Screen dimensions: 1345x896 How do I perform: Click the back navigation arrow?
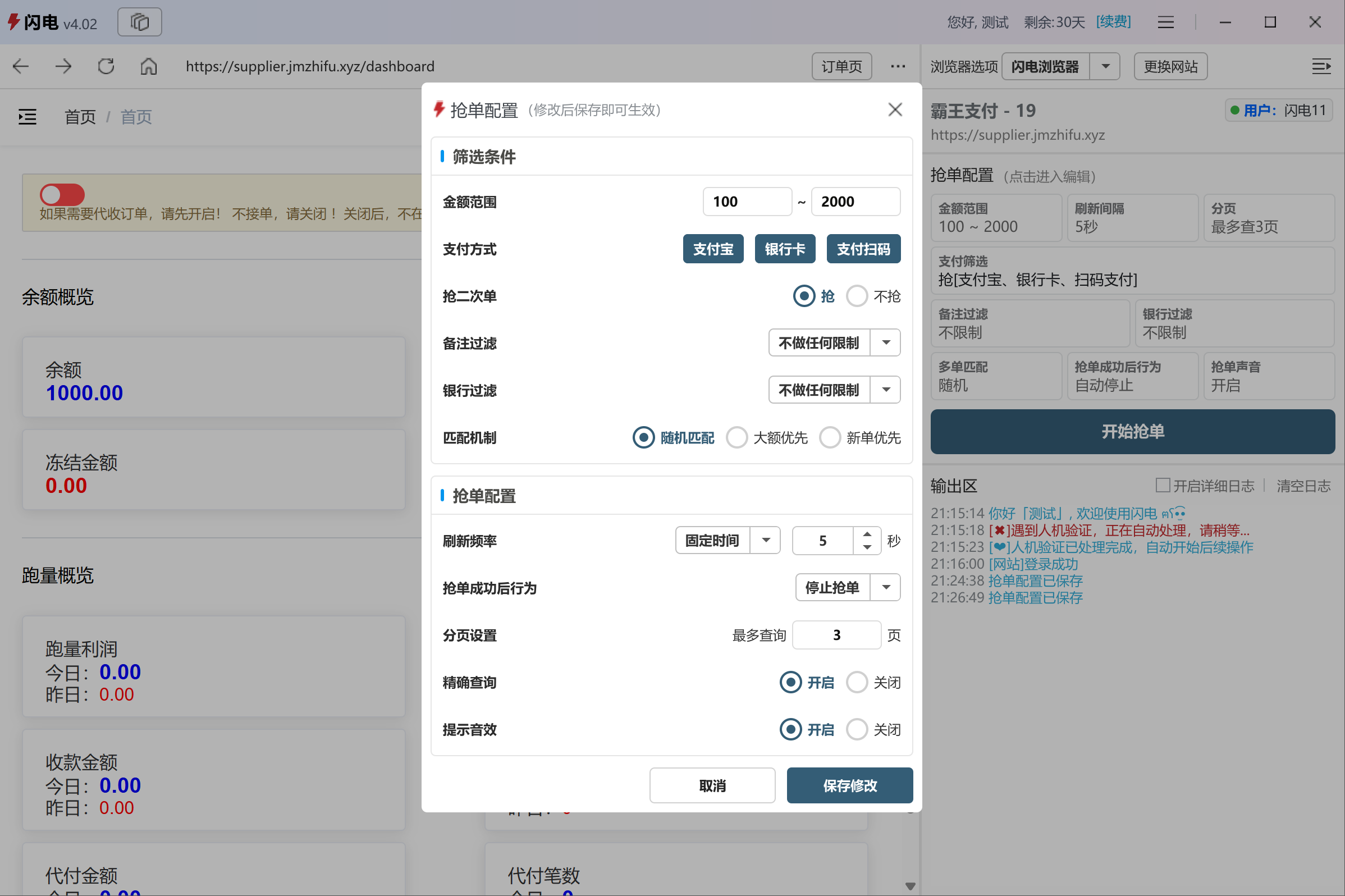tap(21, 66)
